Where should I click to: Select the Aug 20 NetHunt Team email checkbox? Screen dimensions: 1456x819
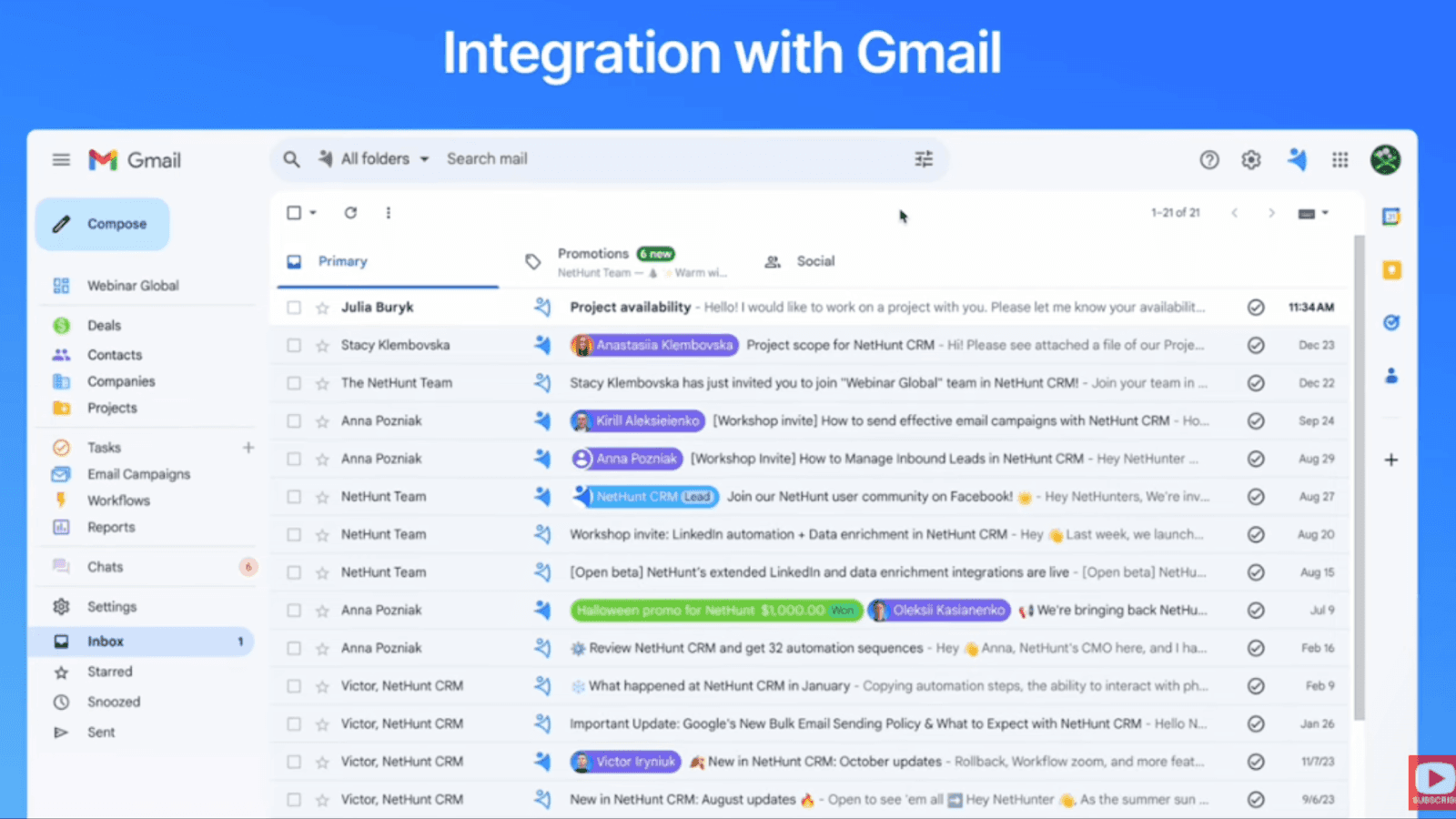[x=294, y=535]
